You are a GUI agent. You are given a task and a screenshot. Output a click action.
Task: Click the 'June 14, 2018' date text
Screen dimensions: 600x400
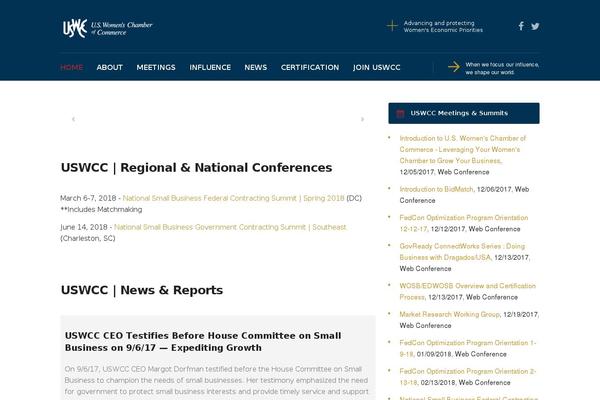[84, 227]
